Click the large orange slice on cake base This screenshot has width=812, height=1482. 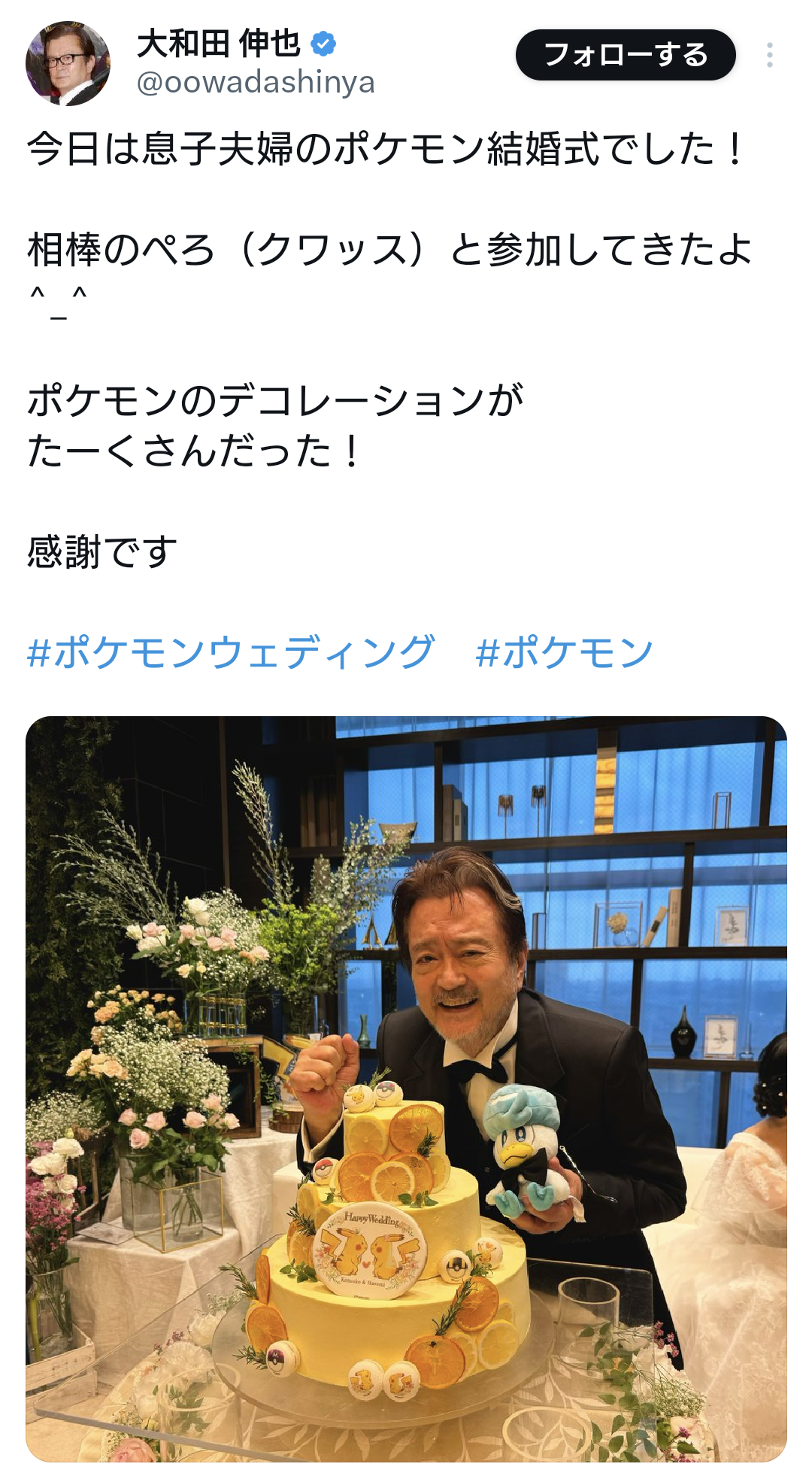pos(435,1359)
